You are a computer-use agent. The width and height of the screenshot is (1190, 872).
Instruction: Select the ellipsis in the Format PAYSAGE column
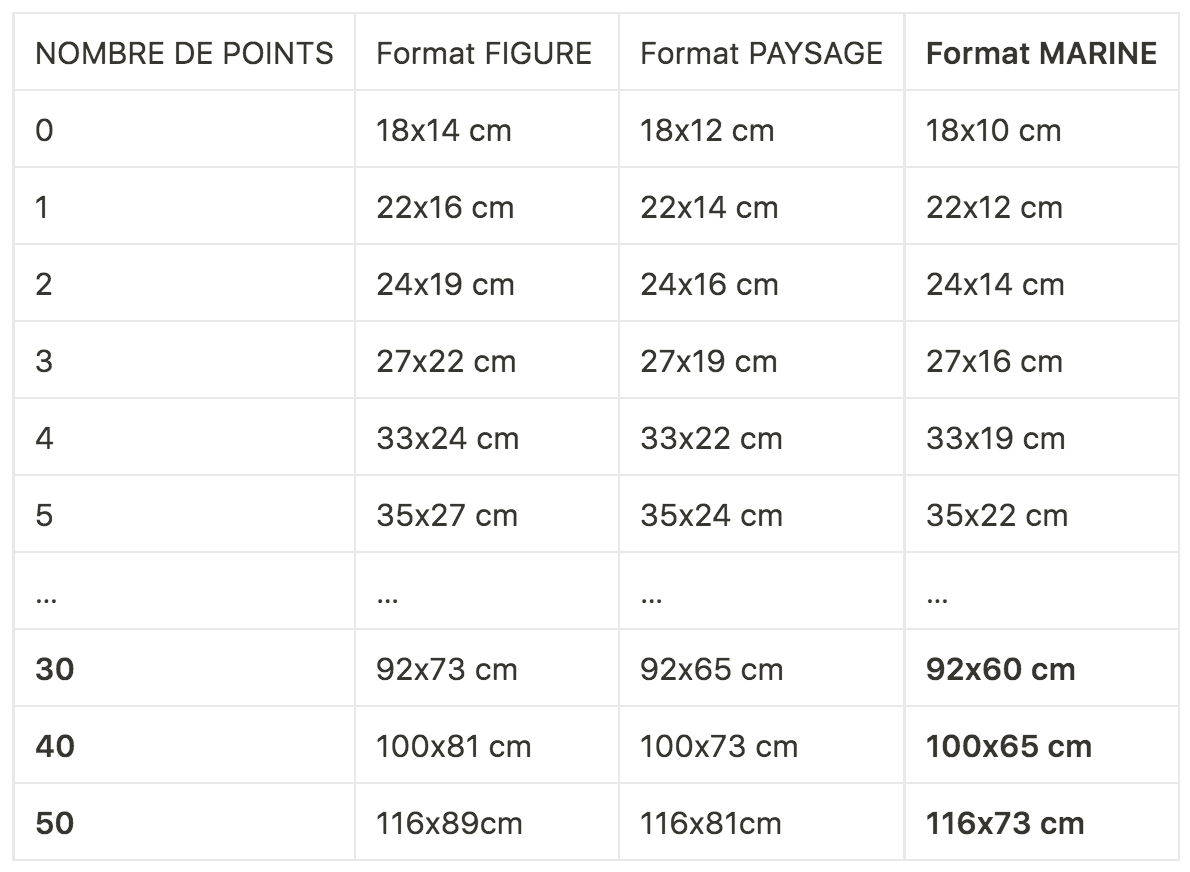(651, 597)
